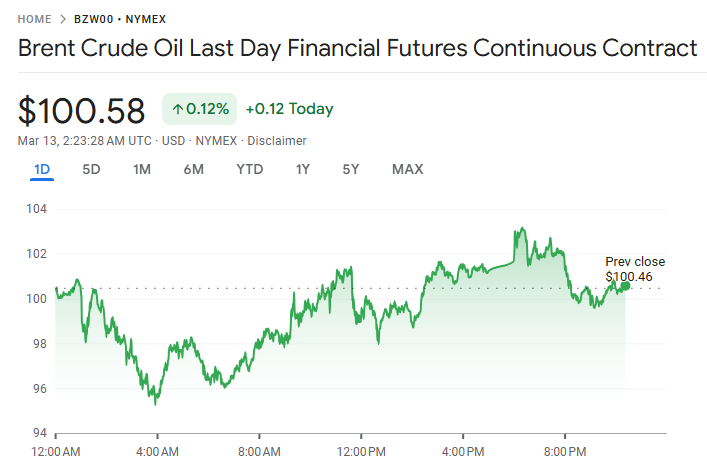Click the Brent Crude Oil contract title
Image resolution: width=707 pixels, height=472 pixels.
pos(357,48)
